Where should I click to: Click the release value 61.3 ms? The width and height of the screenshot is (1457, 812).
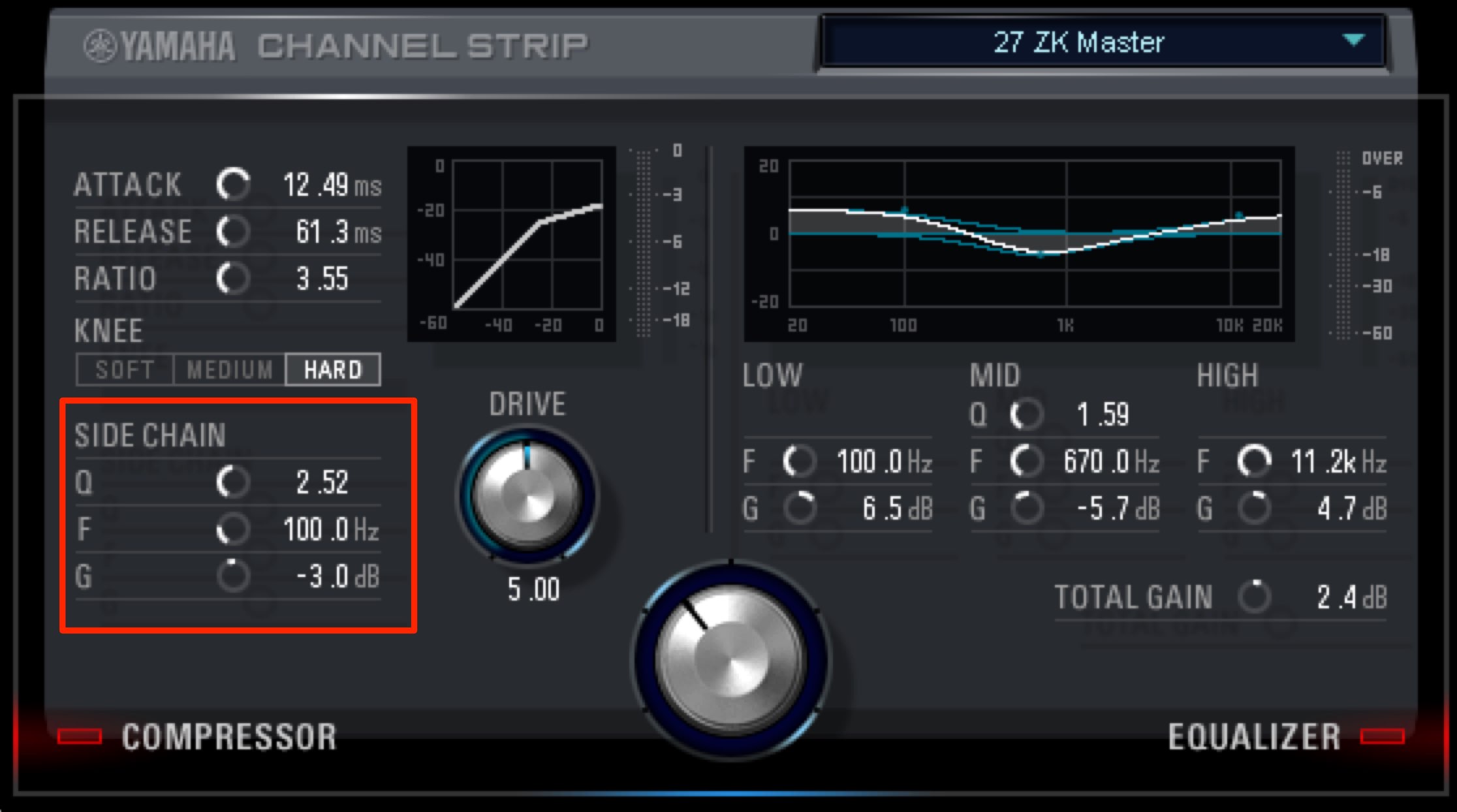coord(338,232)
